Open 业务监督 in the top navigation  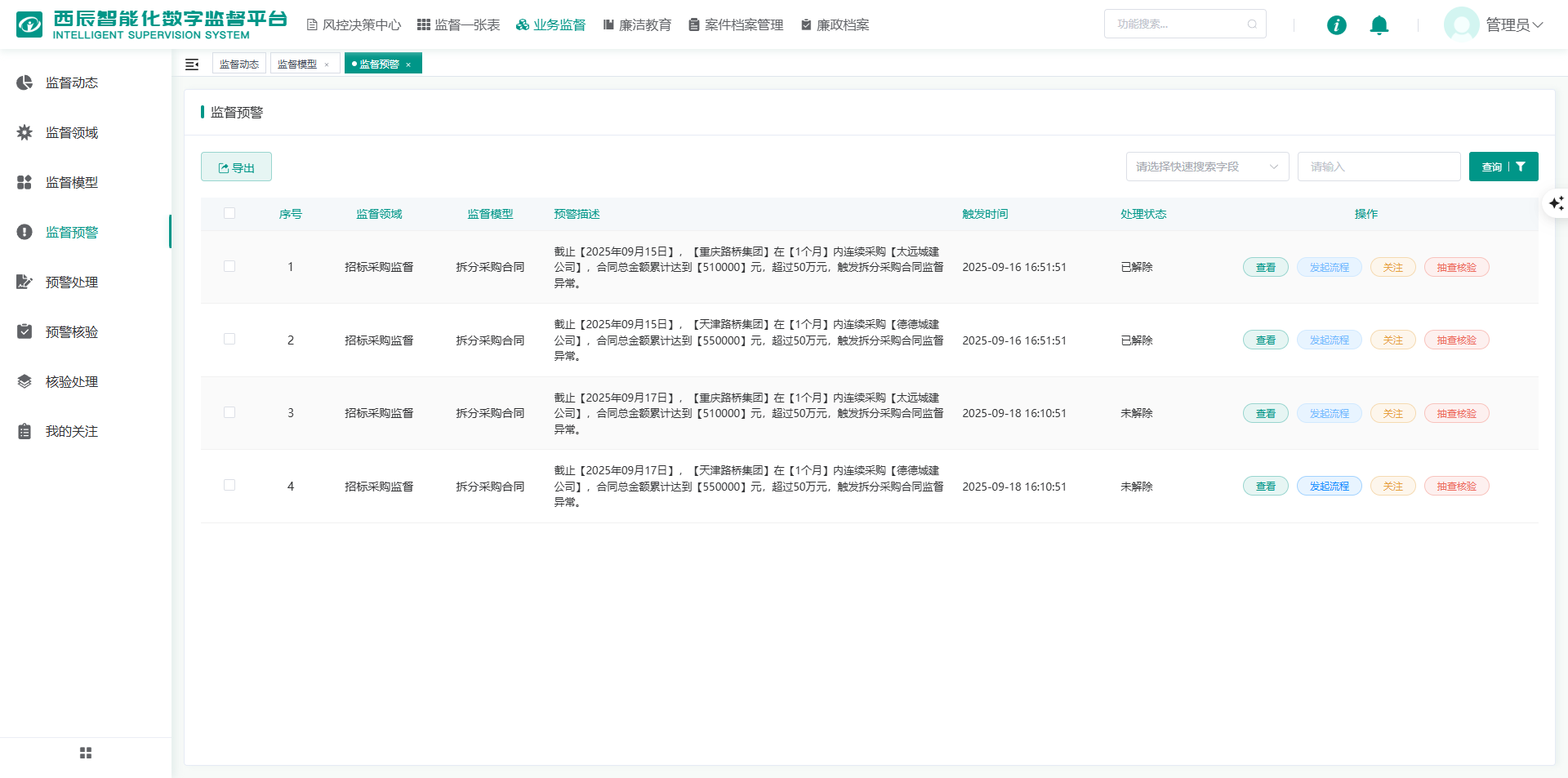(x=551, y=25)
